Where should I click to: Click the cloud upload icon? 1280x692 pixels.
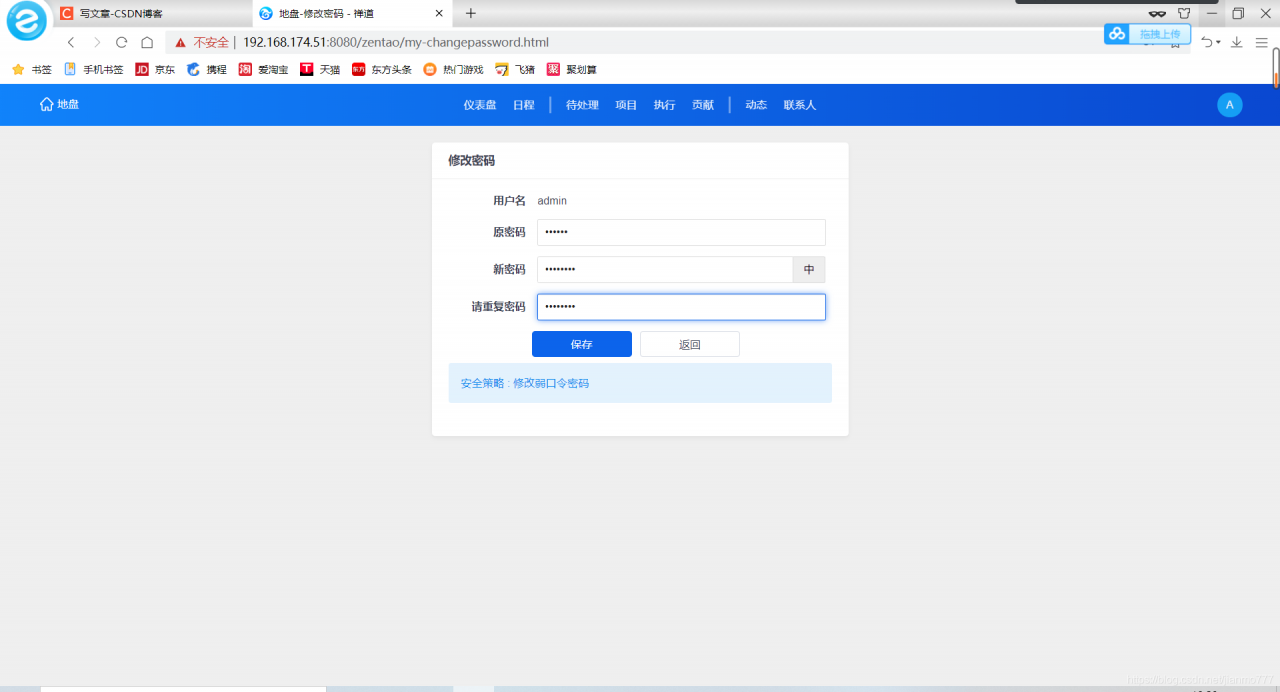[x=1117, y=34]
